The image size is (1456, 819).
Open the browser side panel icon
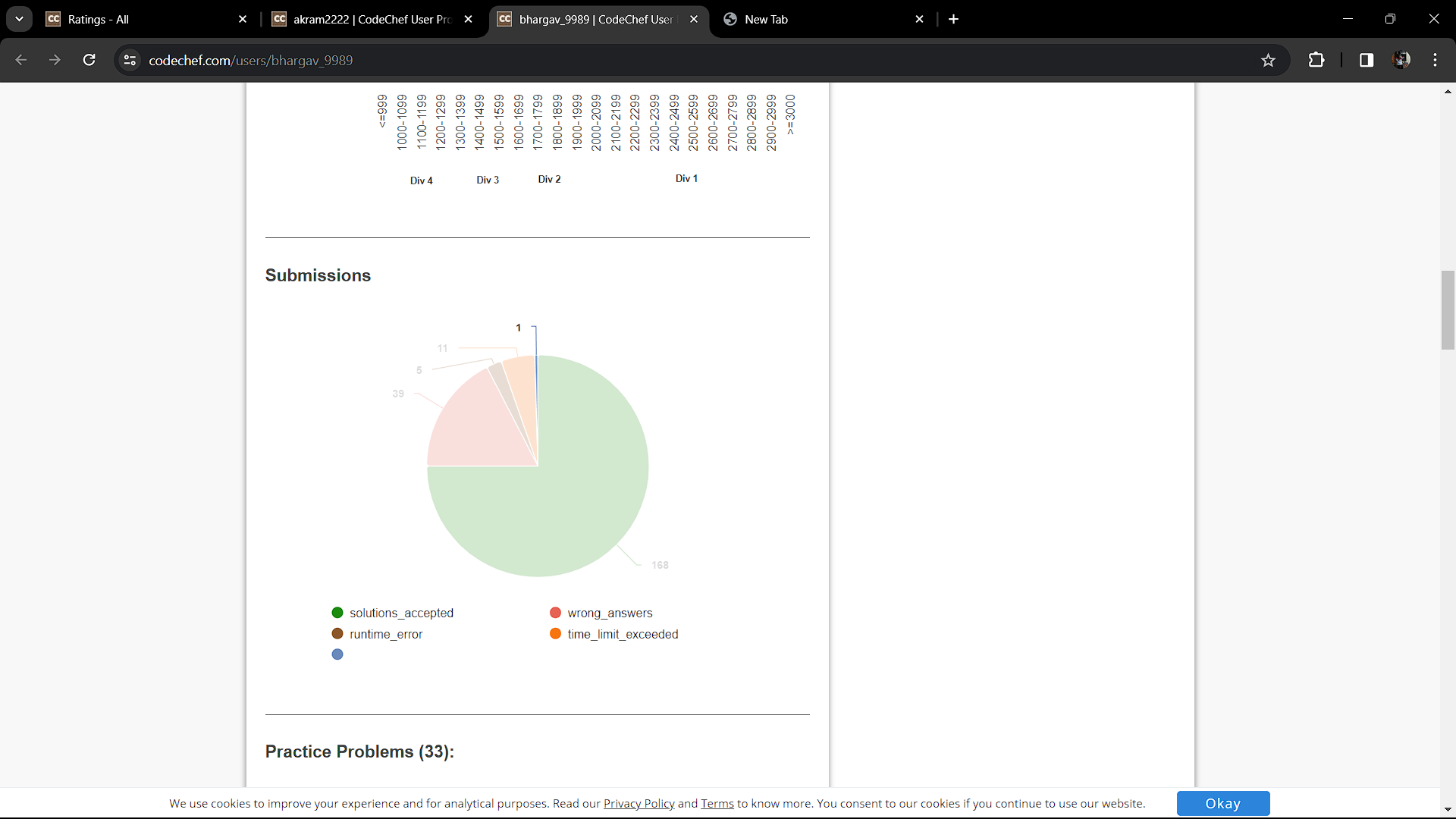[1367, 60]
